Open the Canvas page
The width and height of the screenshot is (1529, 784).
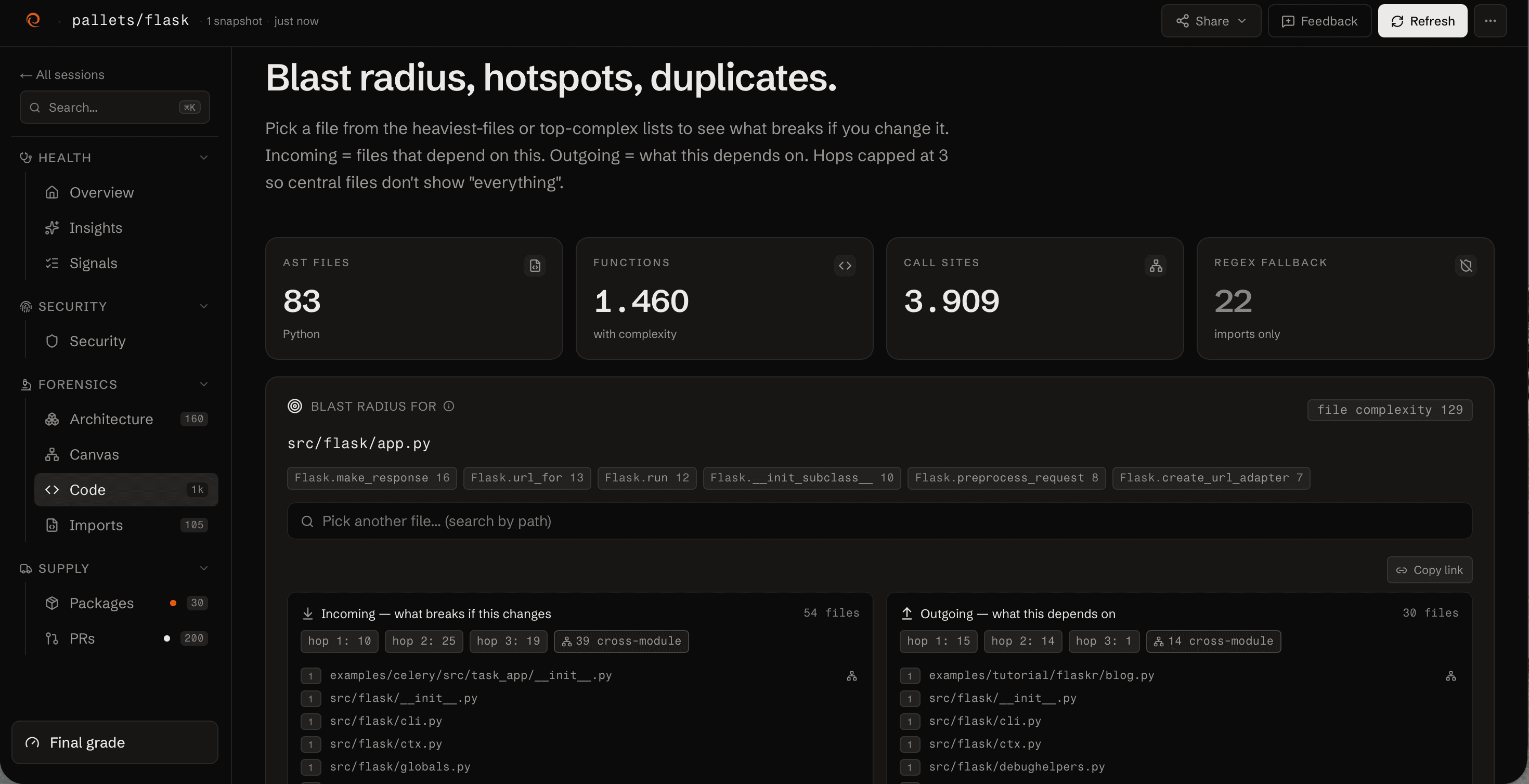[x=126, y=454]
